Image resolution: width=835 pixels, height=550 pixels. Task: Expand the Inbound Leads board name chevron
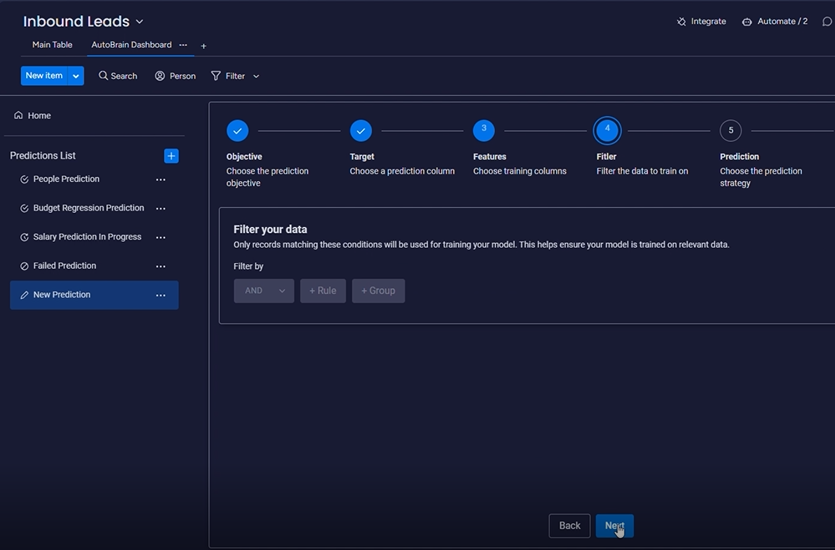pyautogui.click(x=139, y=22)
